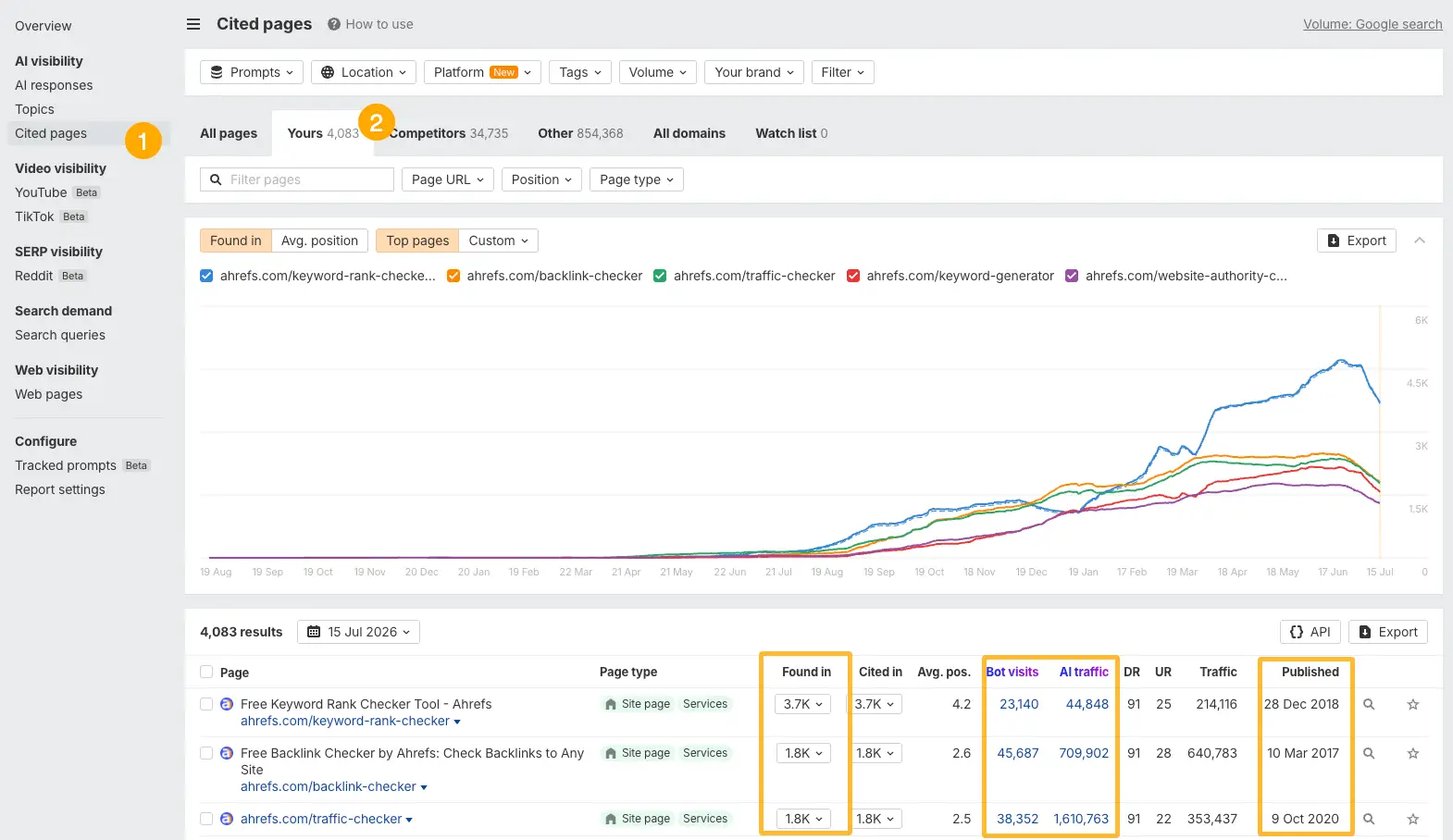This screenshot has height=840, width=1453.
Task: Click the favicon of Free Keyword Rank Checker
Action: (x=227, y=704)
